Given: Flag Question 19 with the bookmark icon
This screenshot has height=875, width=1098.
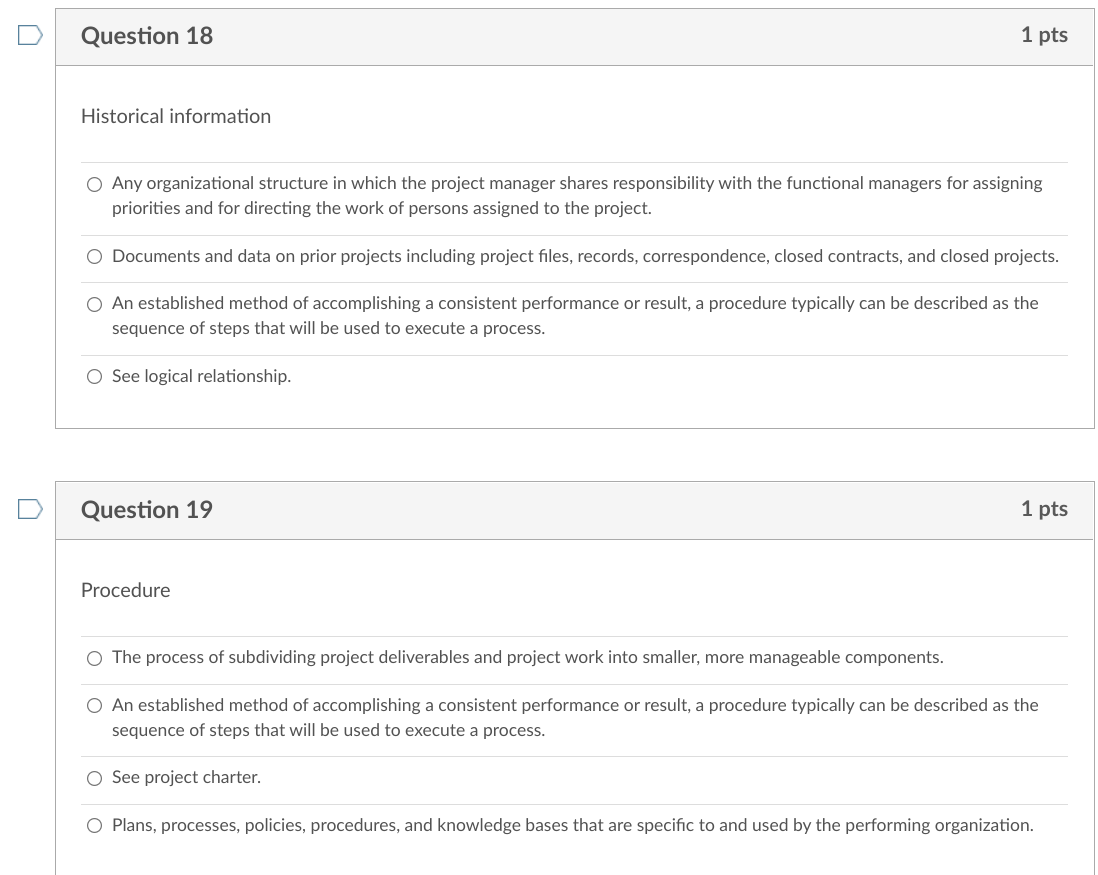Looking at the screenshot, I should pyautogui.click(x=28, y=507).
